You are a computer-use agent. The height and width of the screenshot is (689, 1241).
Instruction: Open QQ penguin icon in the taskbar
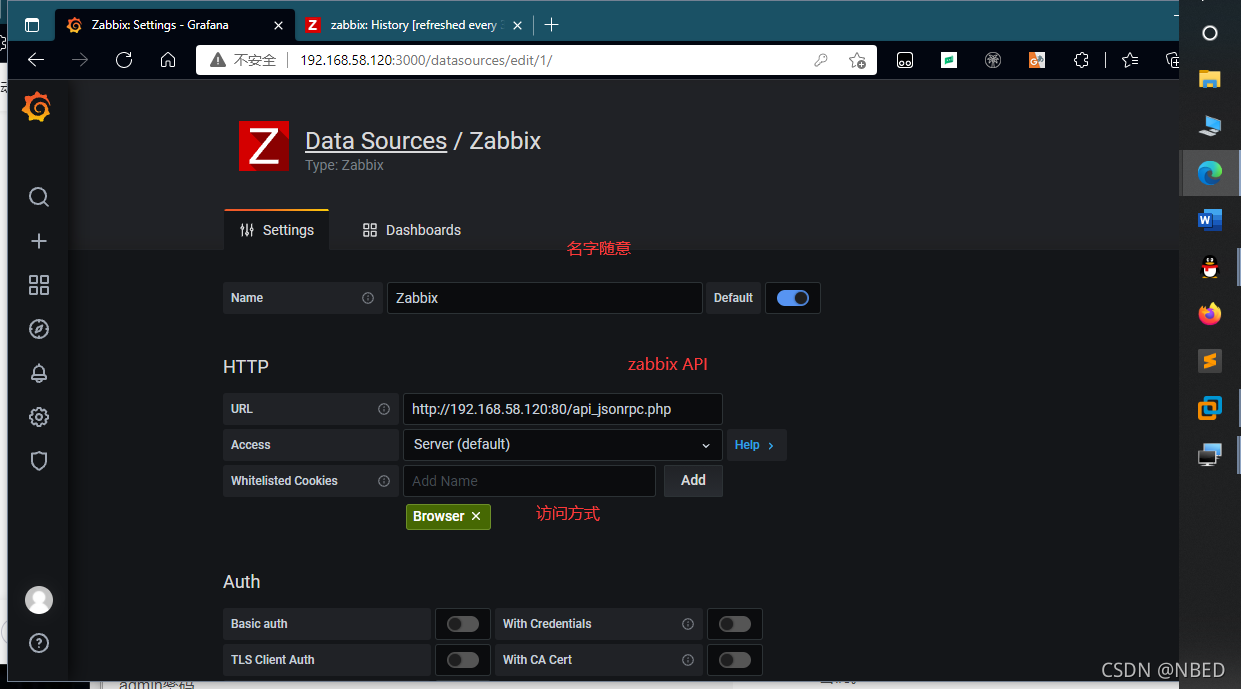click(x=1210, y=267)
